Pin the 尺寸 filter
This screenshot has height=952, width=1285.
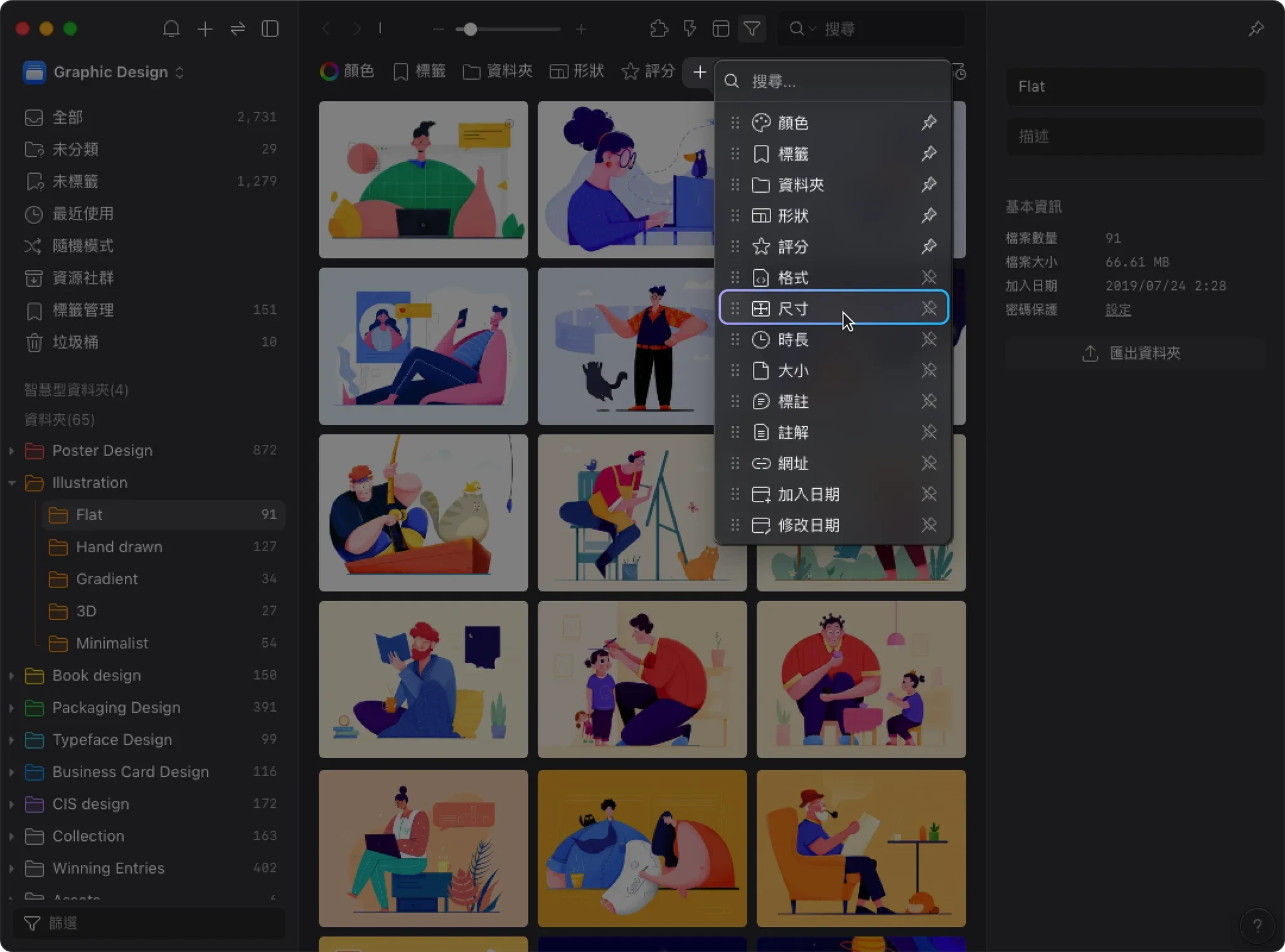pos(929,308)
